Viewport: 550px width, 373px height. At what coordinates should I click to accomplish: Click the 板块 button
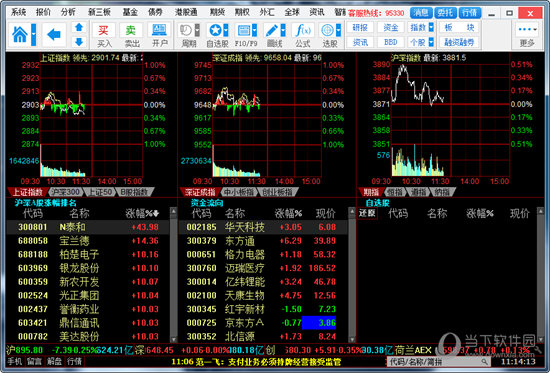(459, 27)
